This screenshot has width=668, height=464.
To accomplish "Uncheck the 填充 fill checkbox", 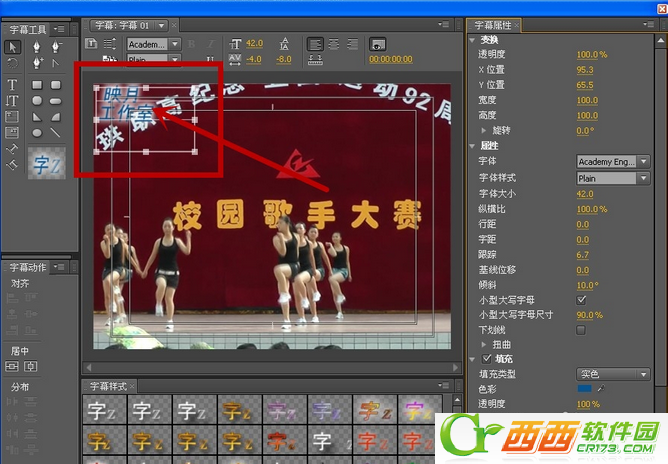I will coord(473,359).
